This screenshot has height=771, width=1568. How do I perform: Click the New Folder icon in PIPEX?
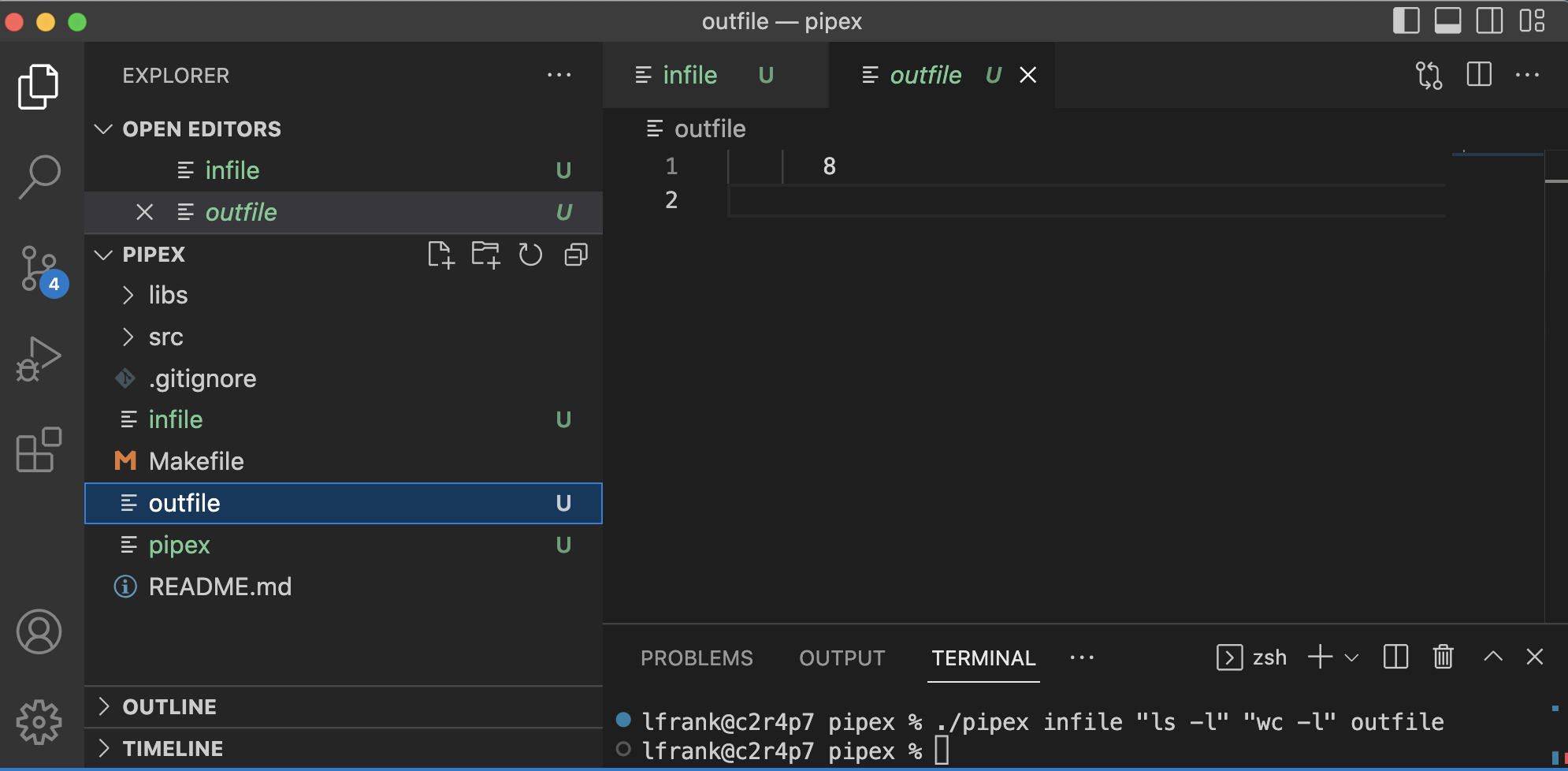click(x=485, y=255)
